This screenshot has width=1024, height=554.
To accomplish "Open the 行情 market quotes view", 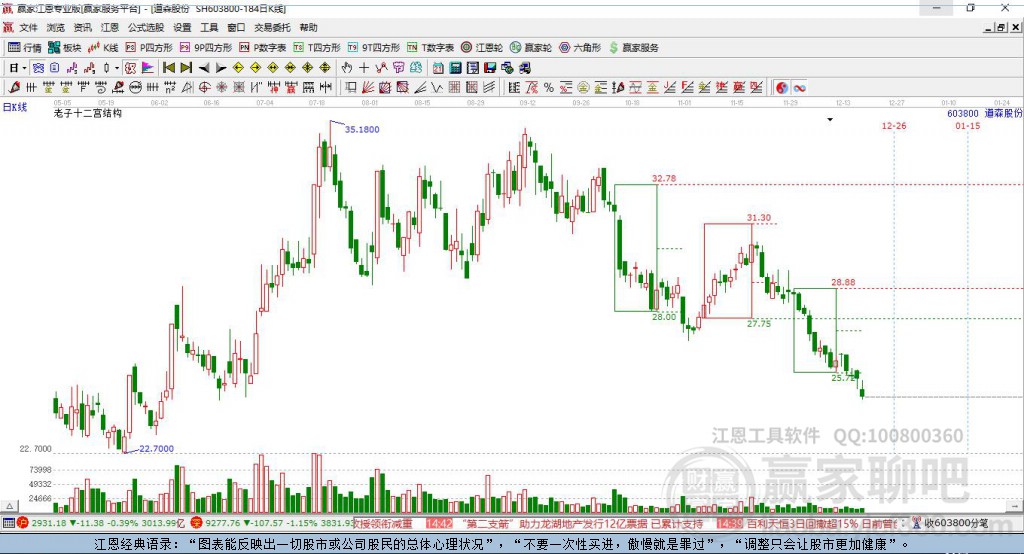I will 24,48.
